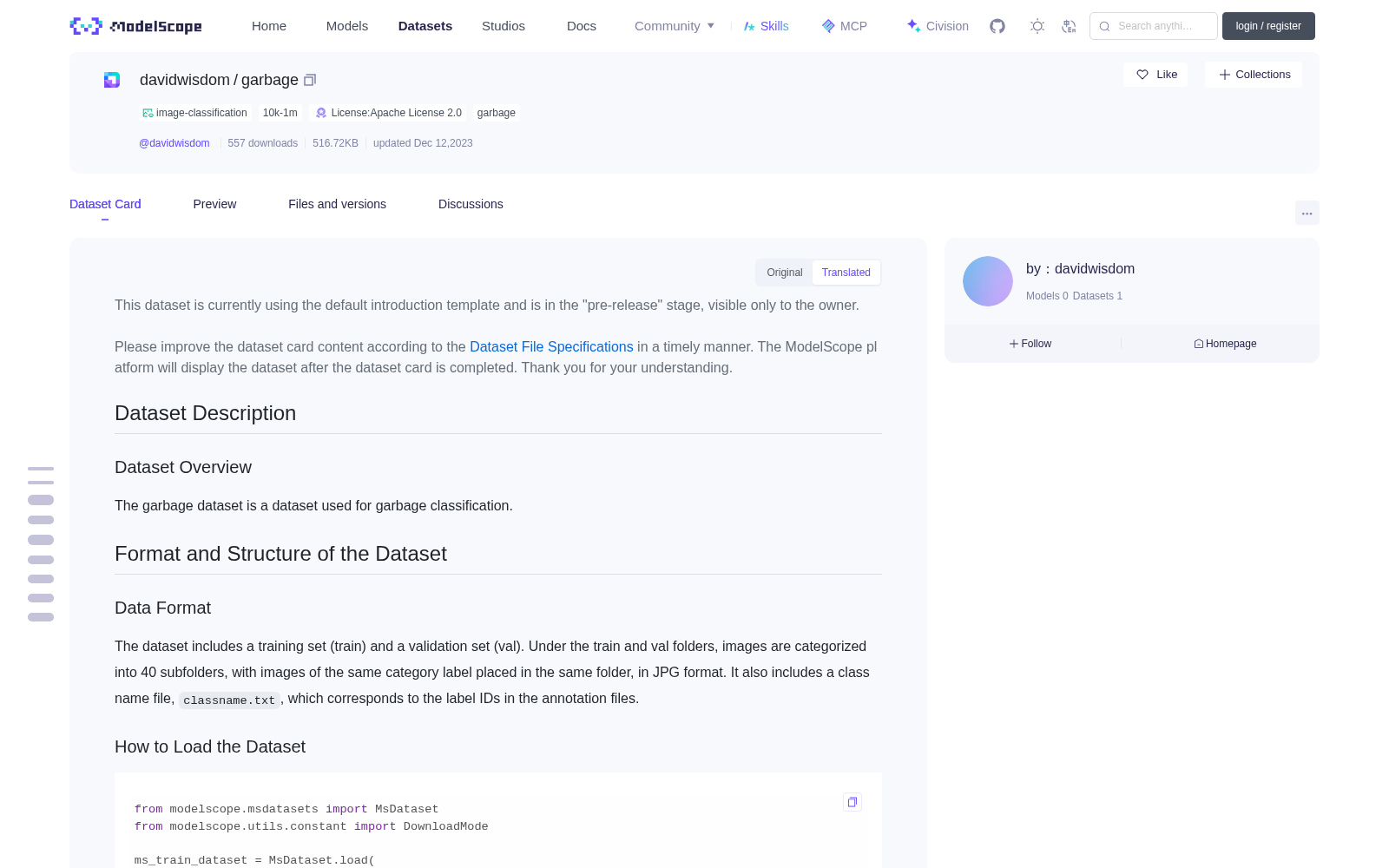Open the Files and versions tab
Image resolution: width=1389 pixels, height=868 pixels.
(x=337, y=204)
